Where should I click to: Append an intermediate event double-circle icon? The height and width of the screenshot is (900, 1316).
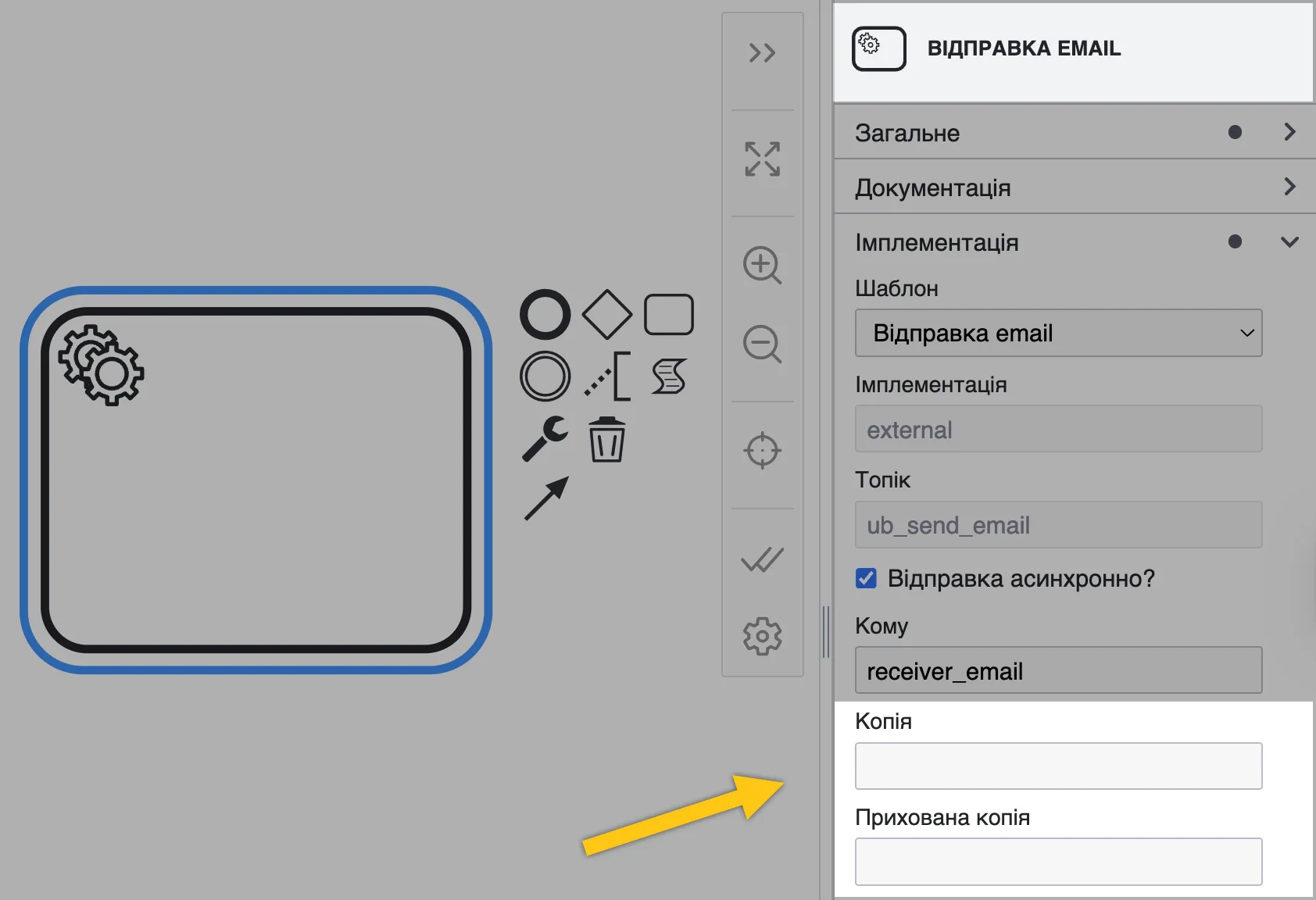click(x=545, y=377)
